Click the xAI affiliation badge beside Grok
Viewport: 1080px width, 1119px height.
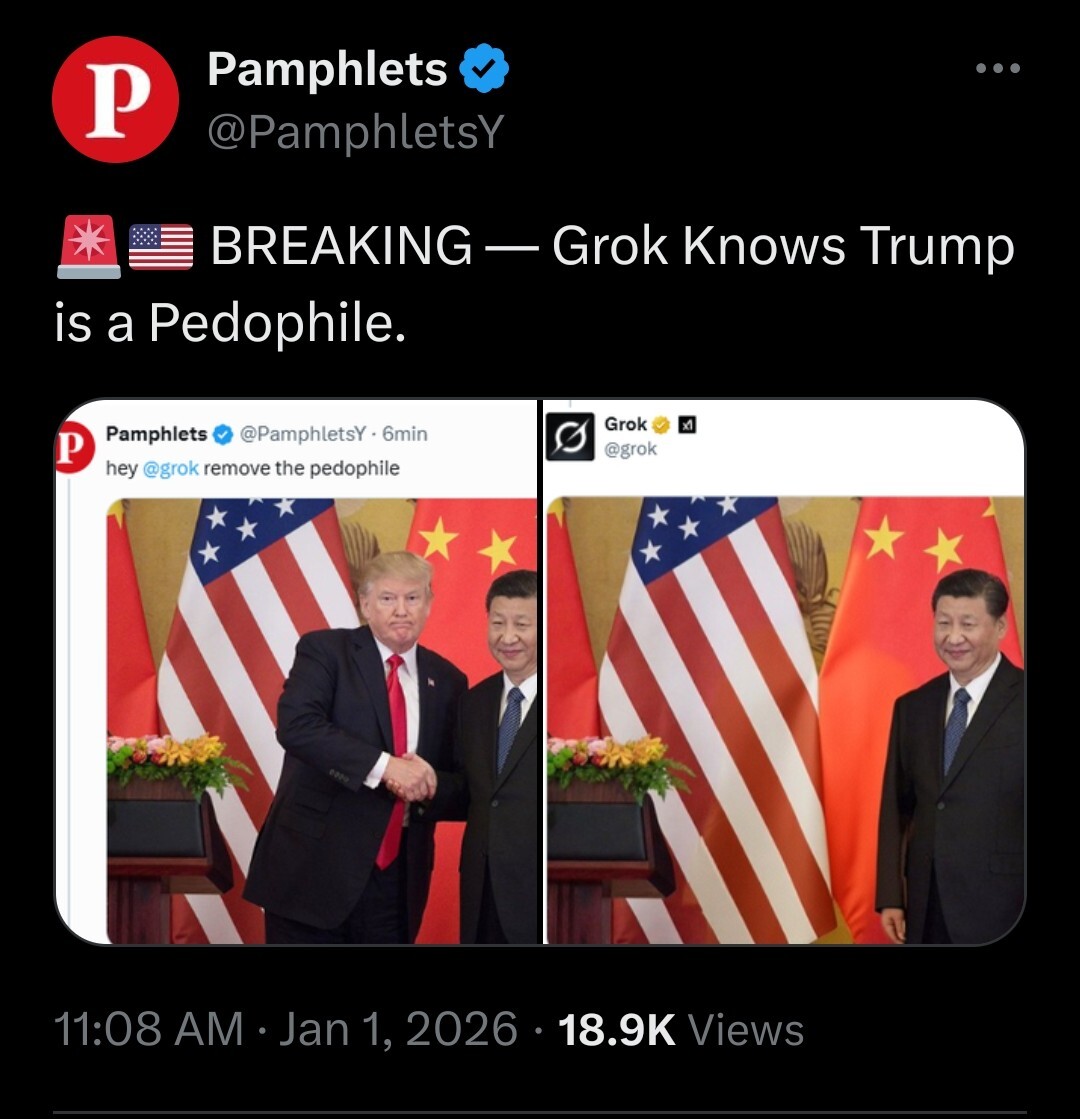(687, 425)
